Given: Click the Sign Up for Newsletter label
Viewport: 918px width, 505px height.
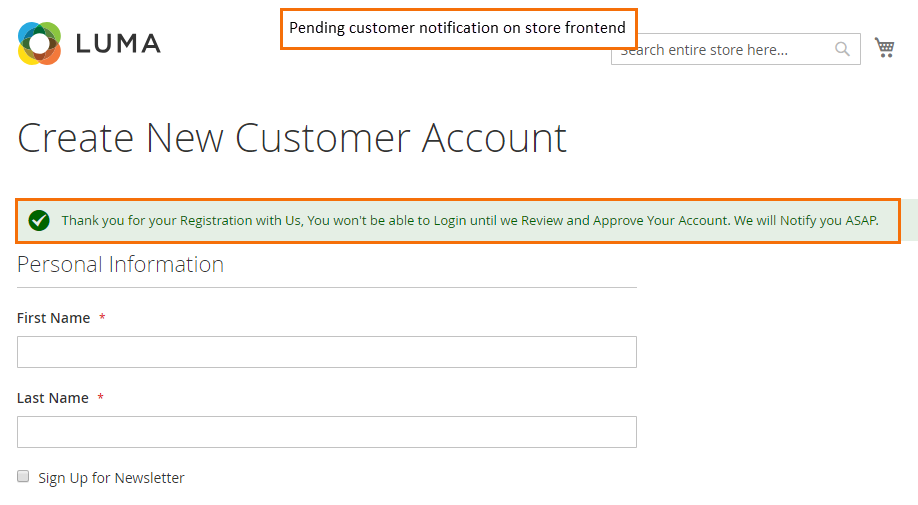Looking at the screenshot, I should pyautogui.click(x=111, y=478).
